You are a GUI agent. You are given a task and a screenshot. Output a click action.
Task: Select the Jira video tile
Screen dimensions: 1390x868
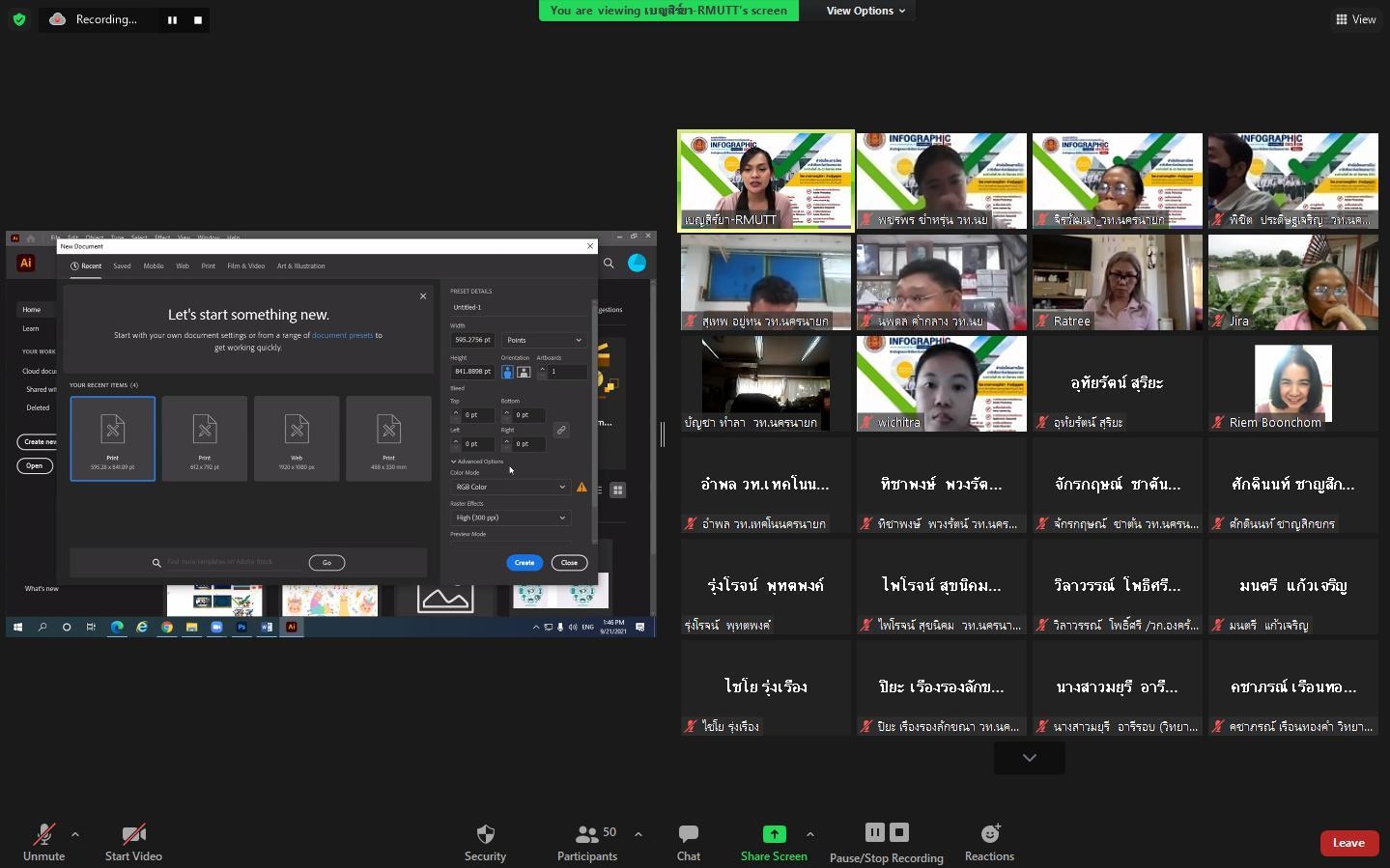tap(1293, 283)
